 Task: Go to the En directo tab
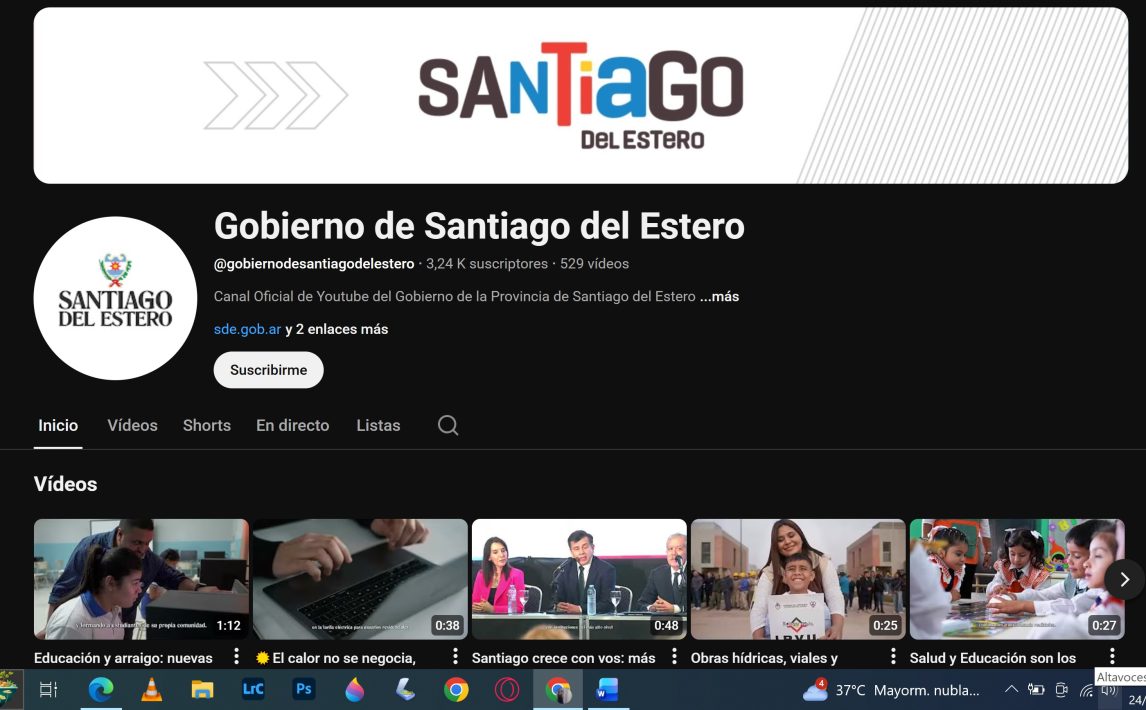pyautogui.click(x=292, y=425)
